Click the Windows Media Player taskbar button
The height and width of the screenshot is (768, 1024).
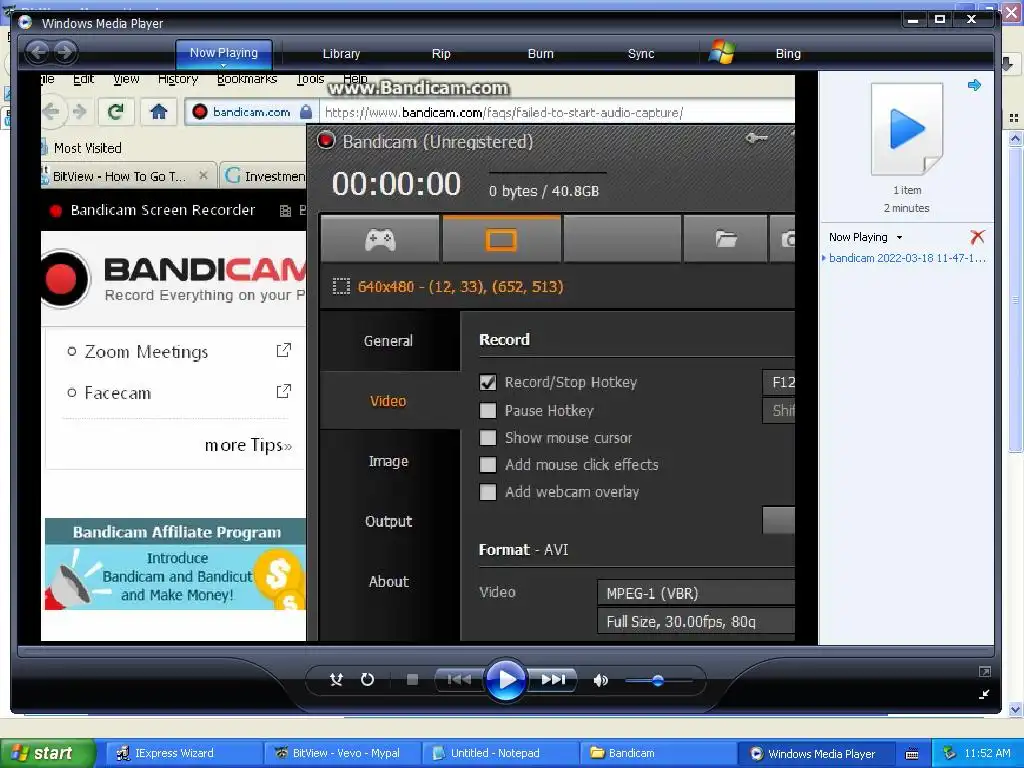tap(816, 753)
